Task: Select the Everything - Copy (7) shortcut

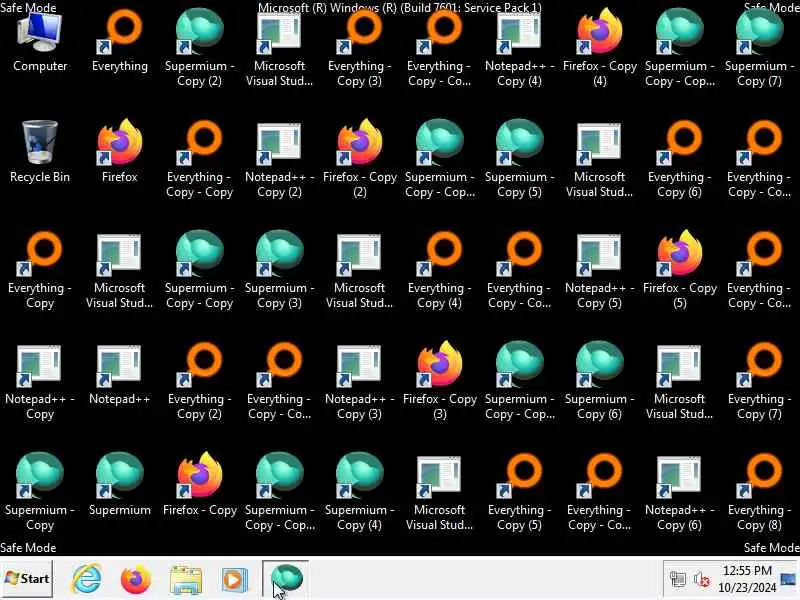Action: pyautogui.click(x=760, y=382)
